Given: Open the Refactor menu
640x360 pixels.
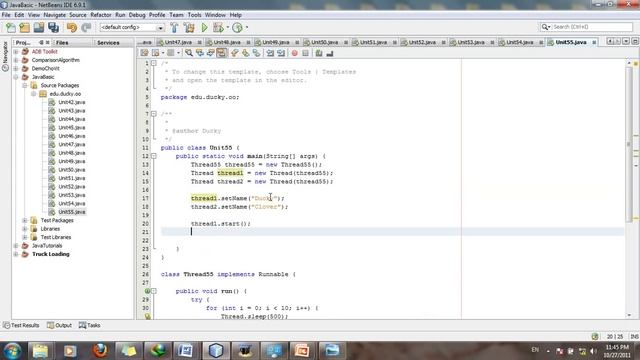Looking at the screenshot, I should pos(101,15).
